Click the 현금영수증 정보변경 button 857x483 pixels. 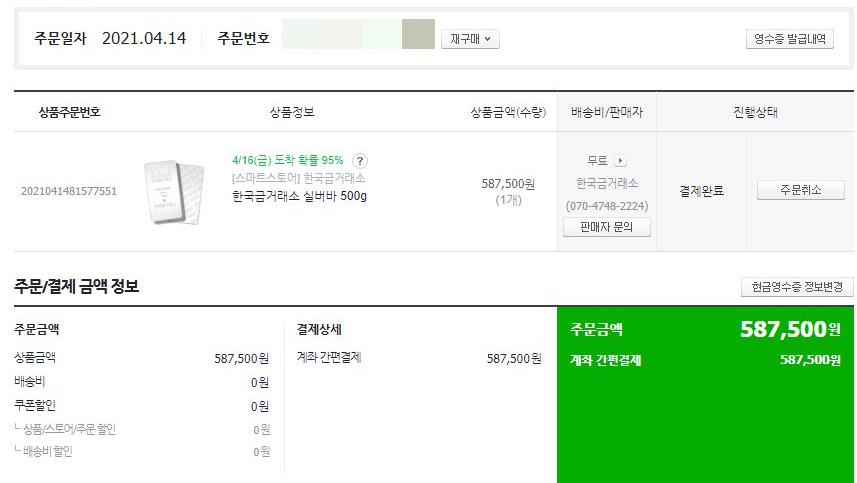pyautogui.click(x=797, y=287)
